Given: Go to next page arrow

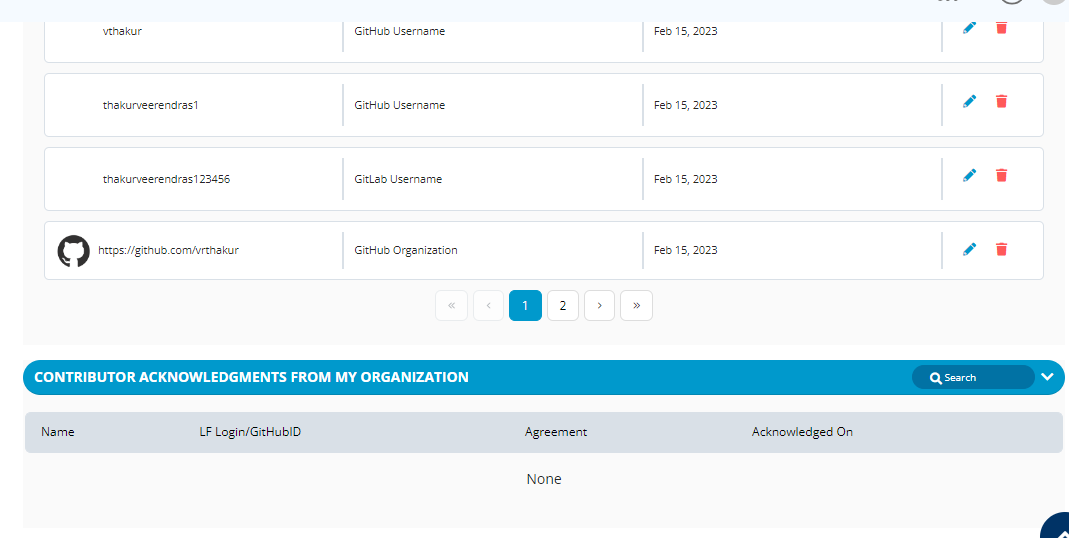Looking at the screenshot, I should pyautogui.click(x=599, y=305).
